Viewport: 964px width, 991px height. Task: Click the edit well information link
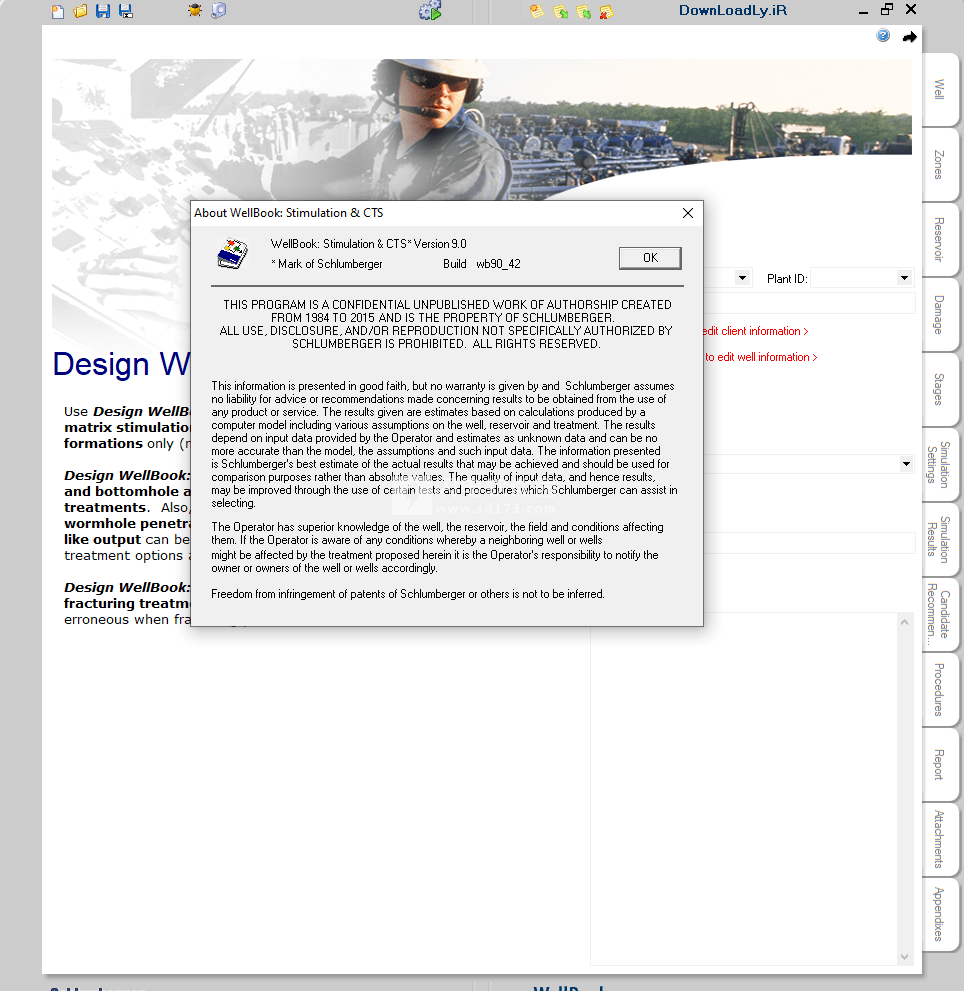coord(761,357)
